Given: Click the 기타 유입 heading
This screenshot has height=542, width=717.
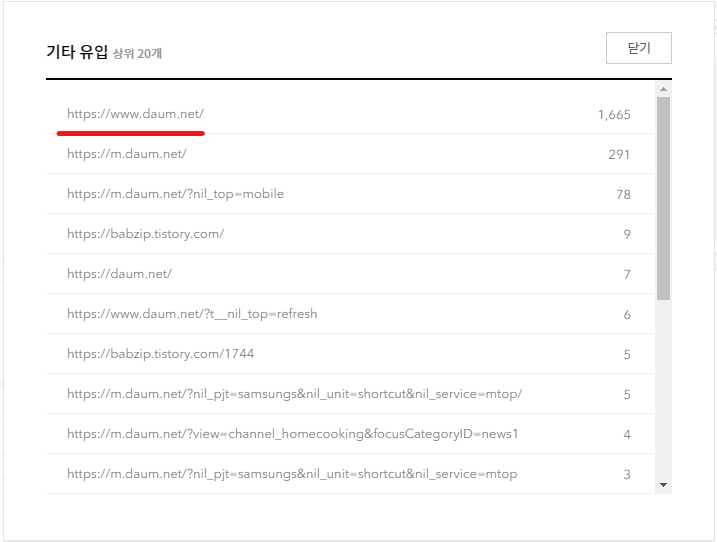Looking at the screenshot, I should (77, 52).
